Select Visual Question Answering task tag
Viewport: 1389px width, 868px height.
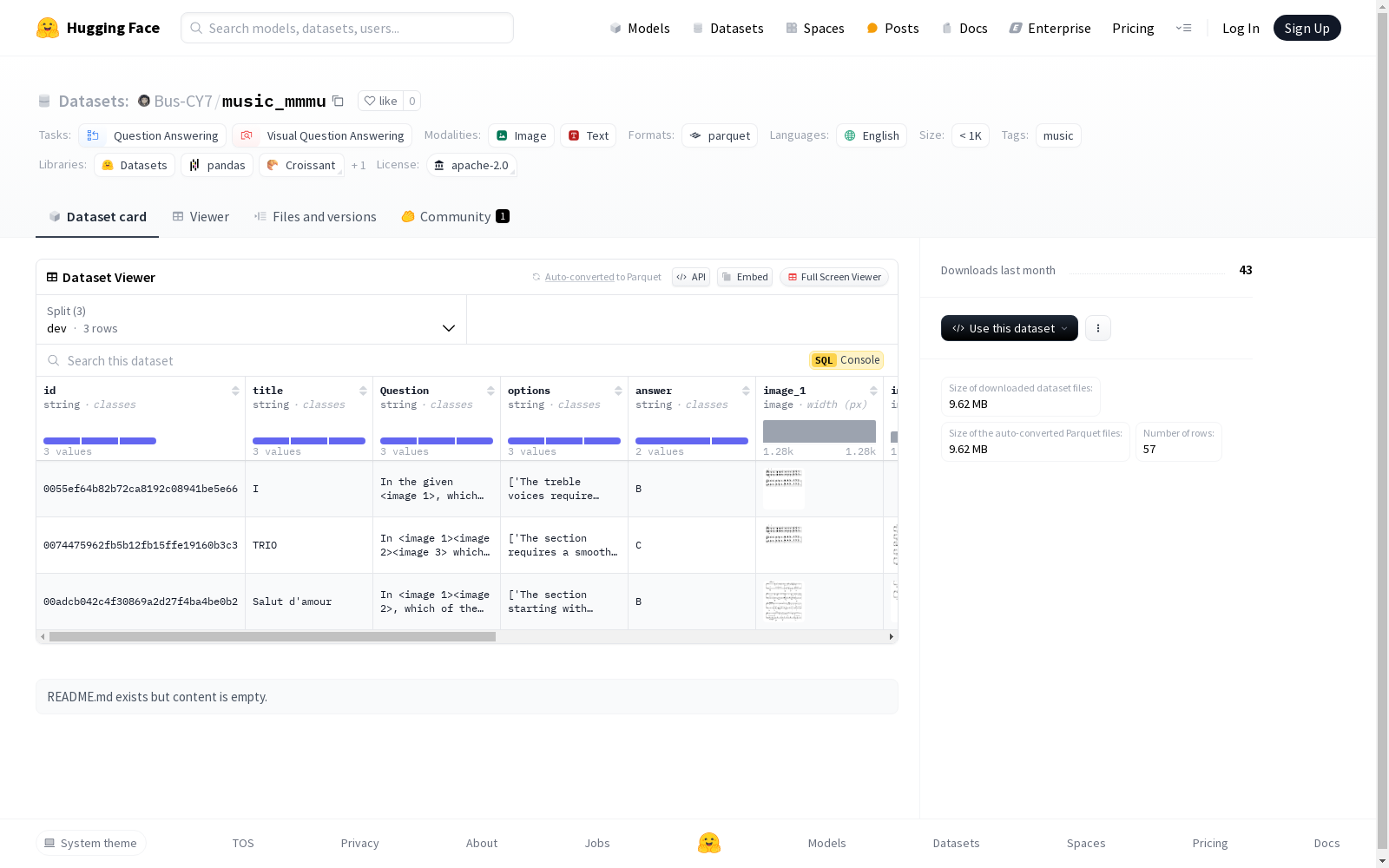(322, 135)
